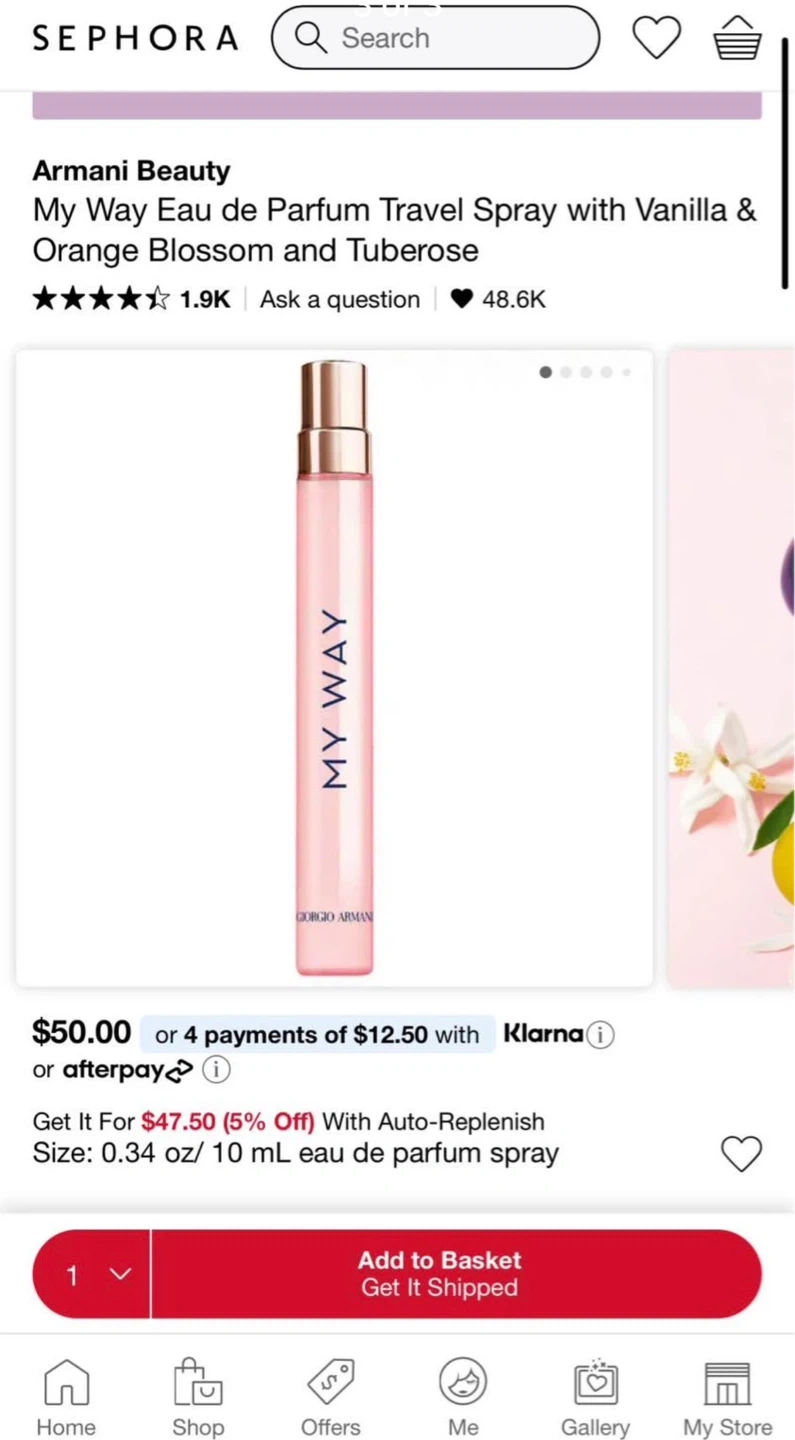Open the next floral product image
The height and width of the screenshot is (1440, 795).
pyautogui.click(x=732, y=668)
